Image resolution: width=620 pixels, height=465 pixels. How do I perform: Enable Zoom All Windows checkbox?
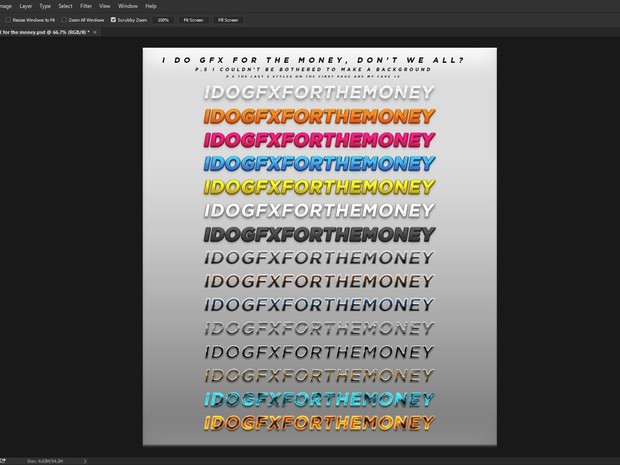pyautogui.click(x=64, y=19)
